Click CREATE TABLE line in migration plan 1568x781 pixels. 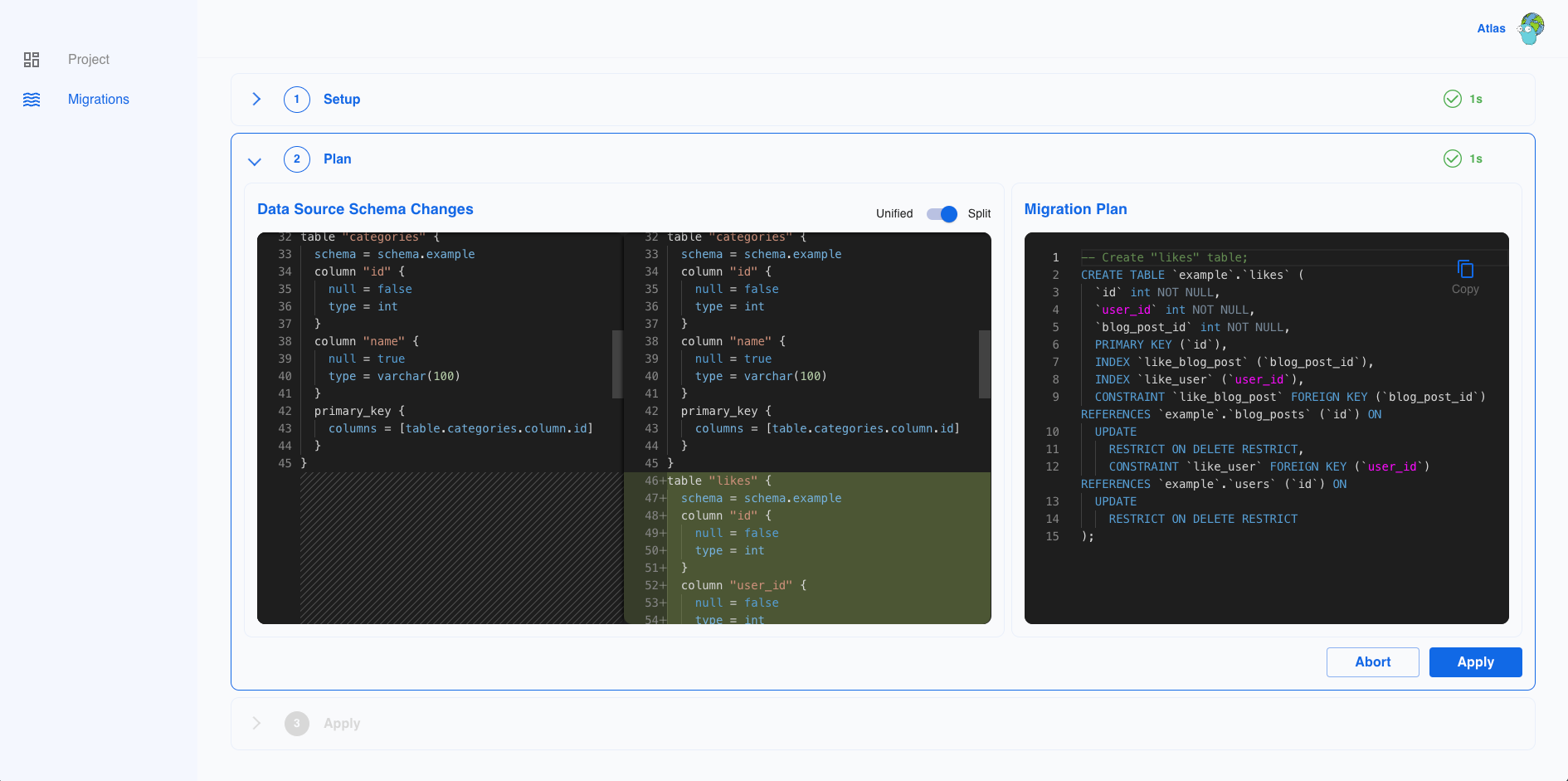1192,276
